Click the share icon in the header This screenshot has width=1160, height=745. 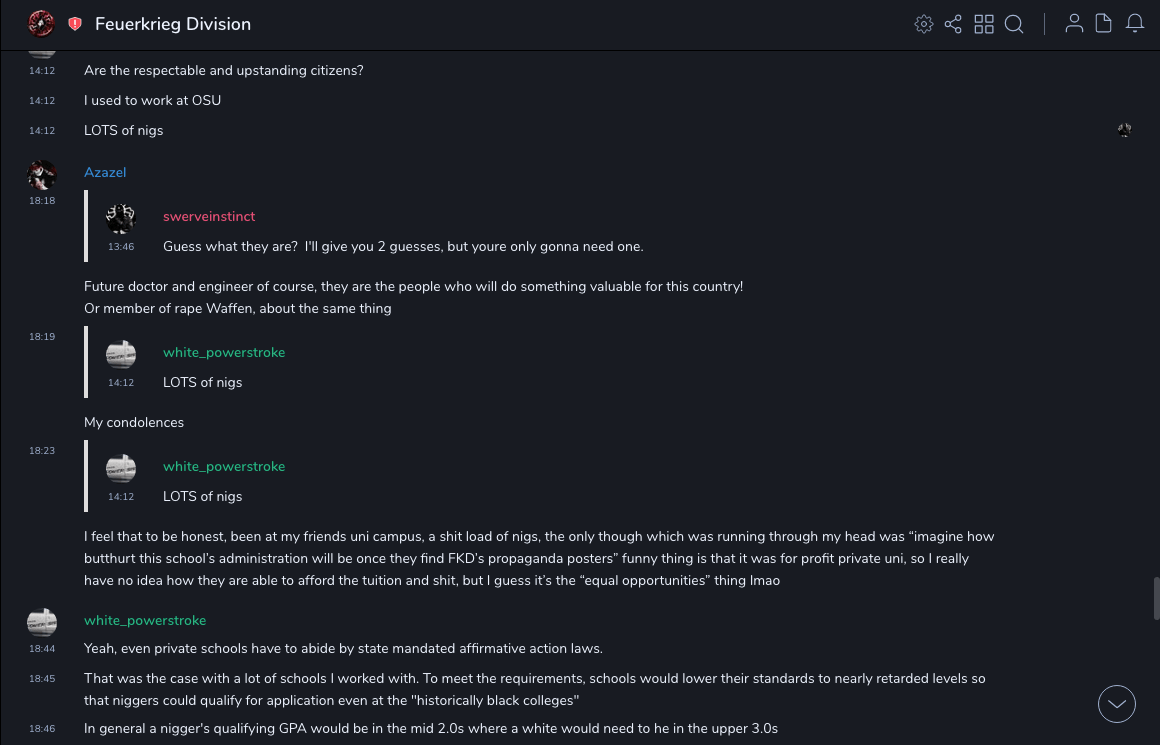(x=953, y=24)
